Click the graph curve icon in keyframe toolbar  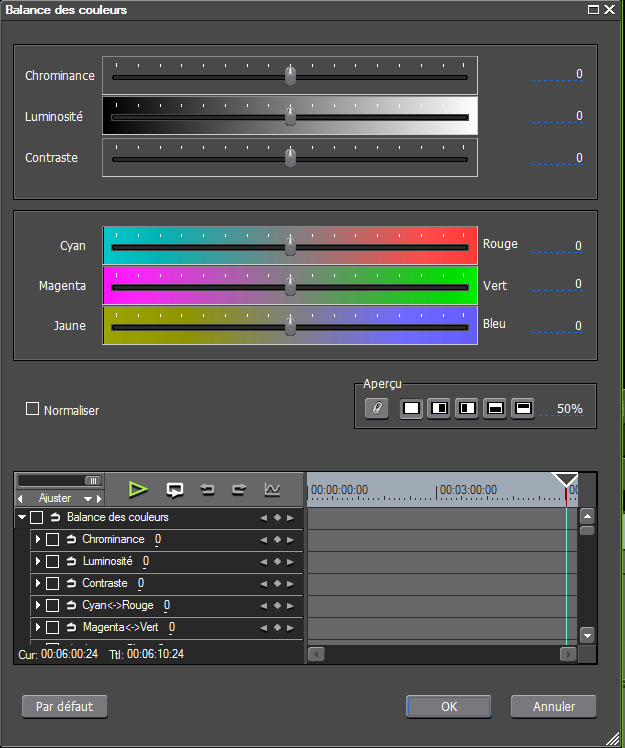pyautogui.click(x=271, y=489)
